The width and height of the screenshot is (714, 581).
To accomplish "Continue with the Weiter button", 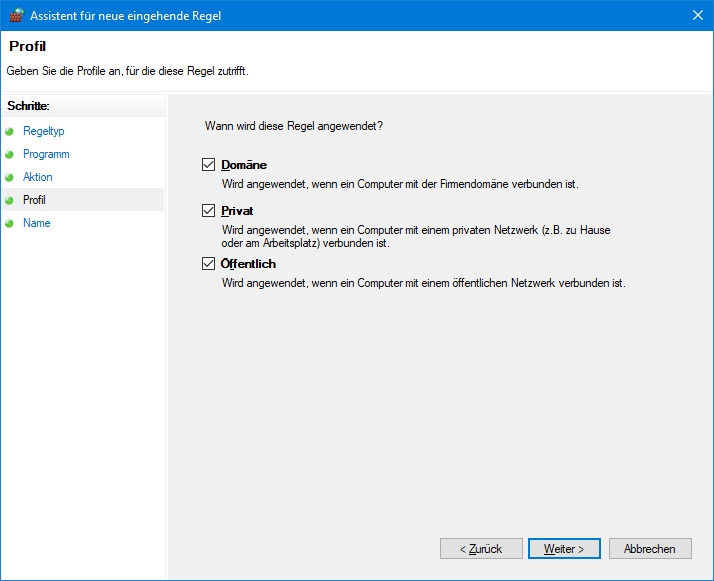I will 564,549.
